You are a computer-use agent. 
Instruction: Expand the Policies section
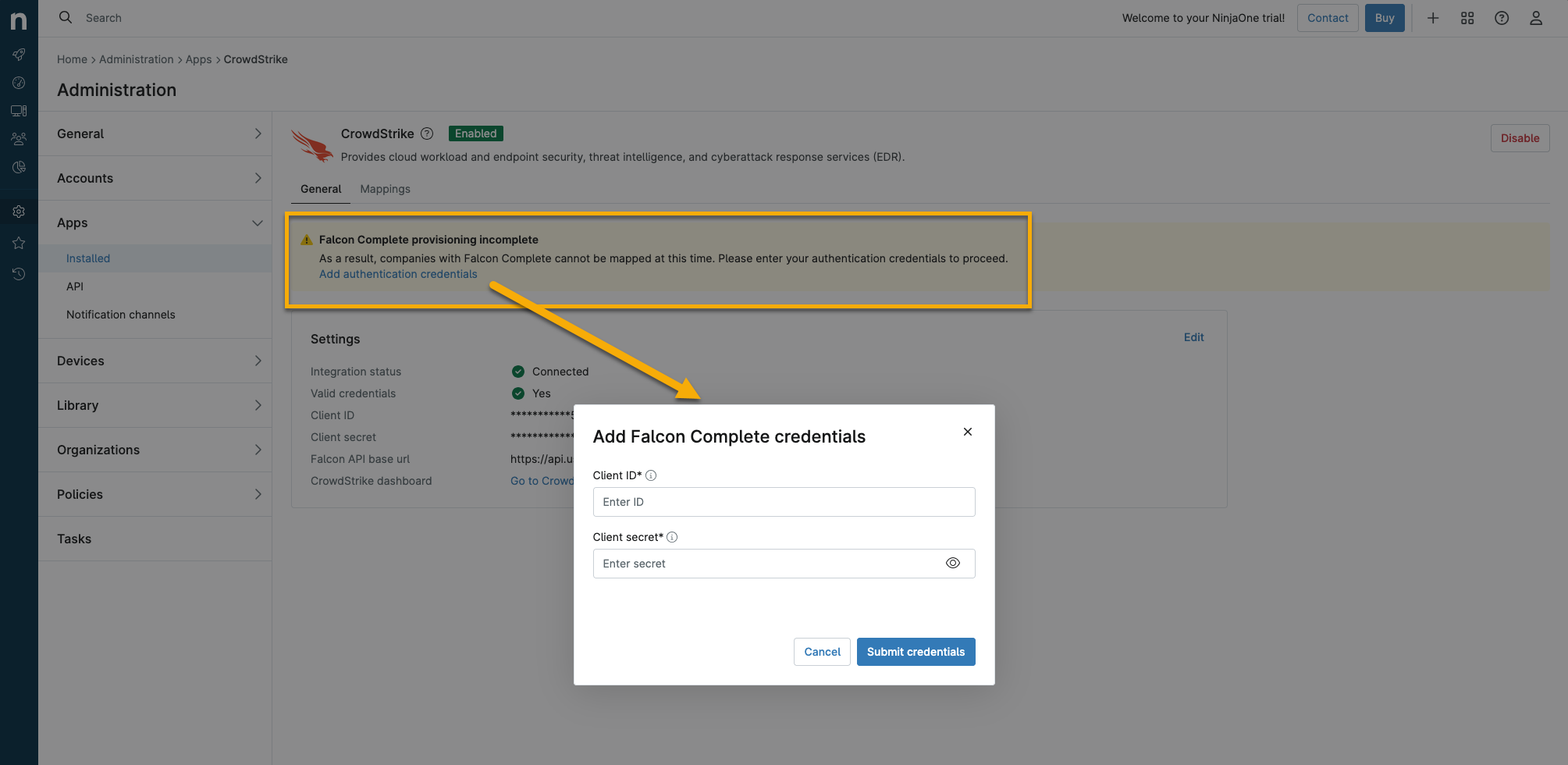[155, 494]
